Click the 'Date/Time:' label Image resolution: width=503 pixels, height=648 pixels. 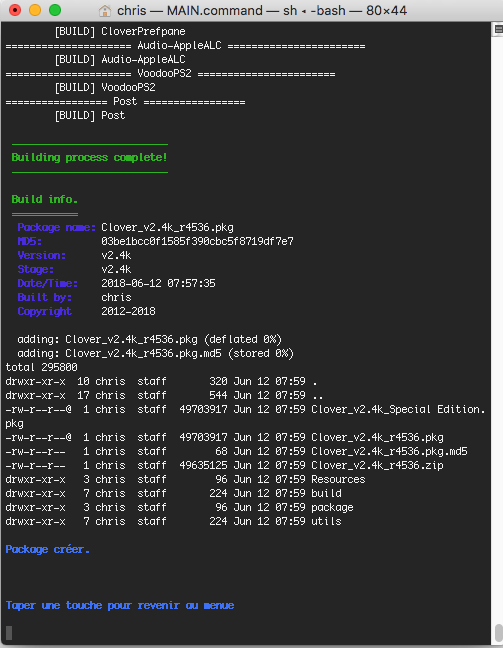(48, 284)
